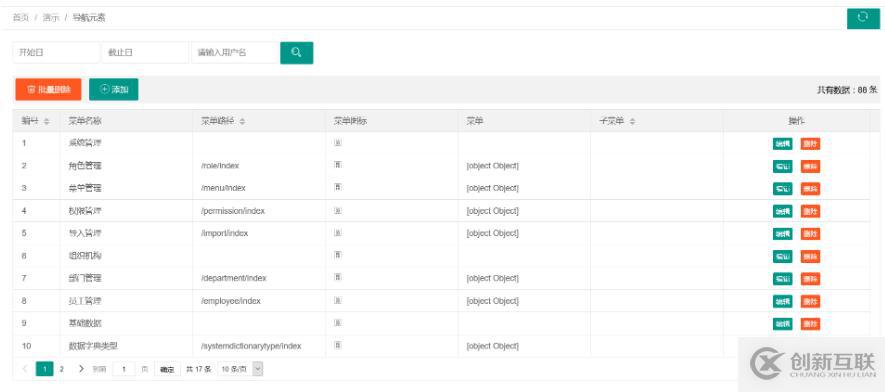Click the edit button for /role/index row
This screenshot has width=885, height=392.
782,166
